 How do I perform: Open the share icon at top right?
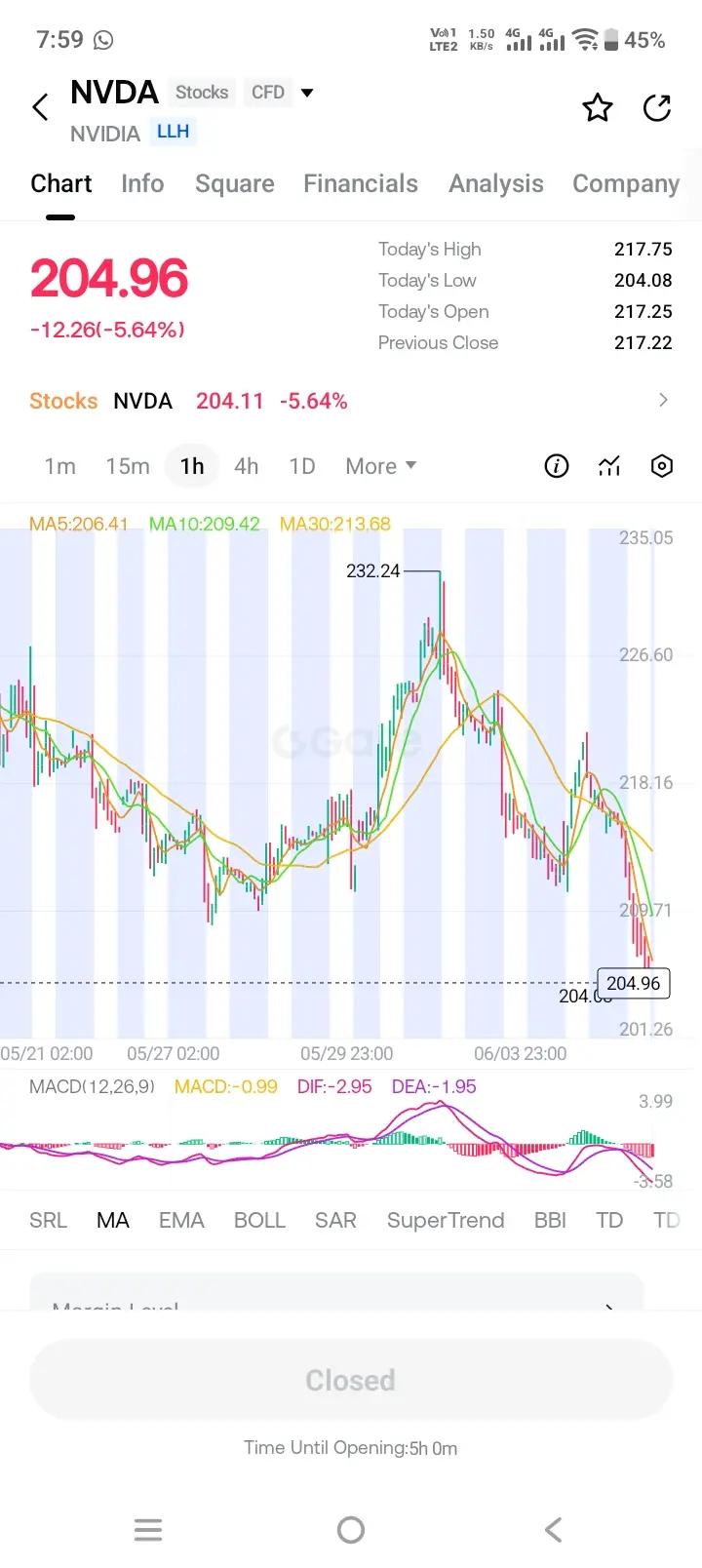[x=658, y=107]
